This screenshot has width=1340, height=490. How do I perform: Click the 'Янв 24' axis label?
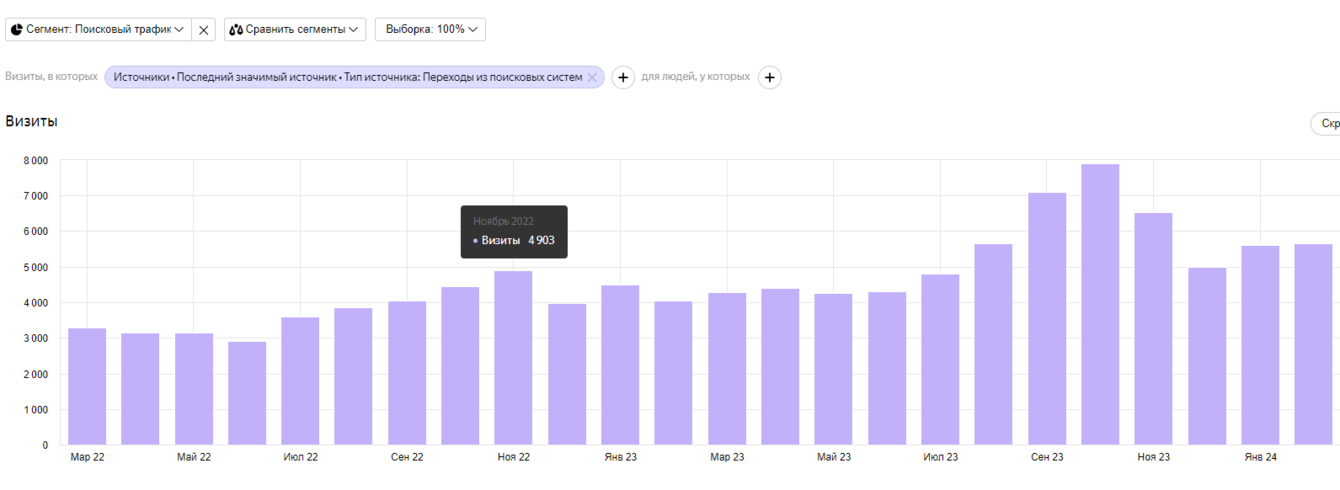pos(1260,457)
